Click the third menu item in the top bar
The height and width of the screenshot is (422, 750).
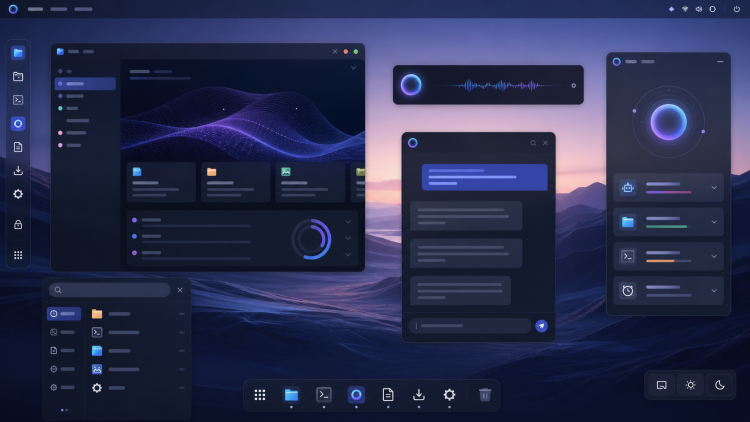pos(83,9)
